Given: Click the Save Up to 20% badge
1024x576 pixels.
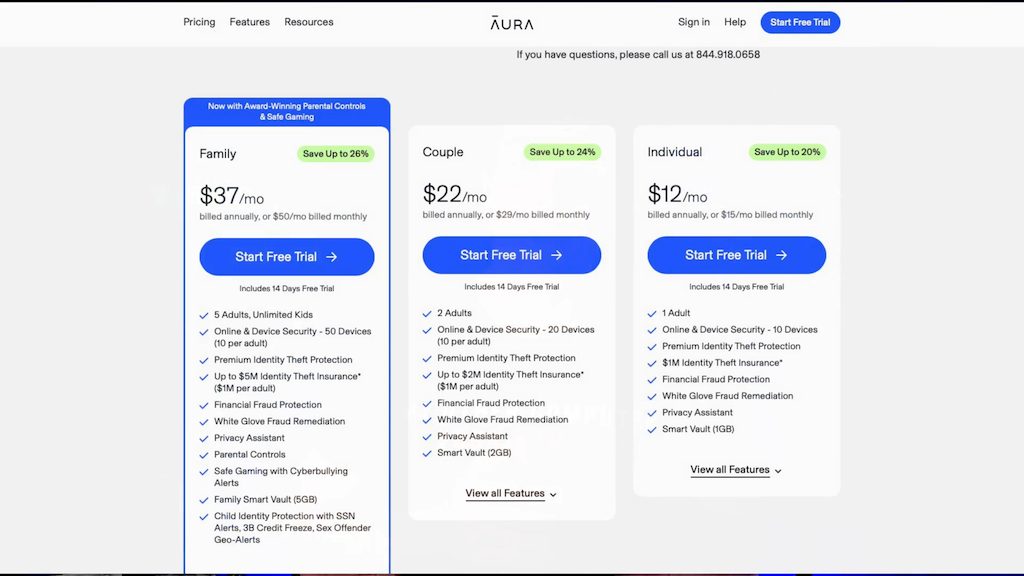Looking at the screenshot, I should pos(787,152).
